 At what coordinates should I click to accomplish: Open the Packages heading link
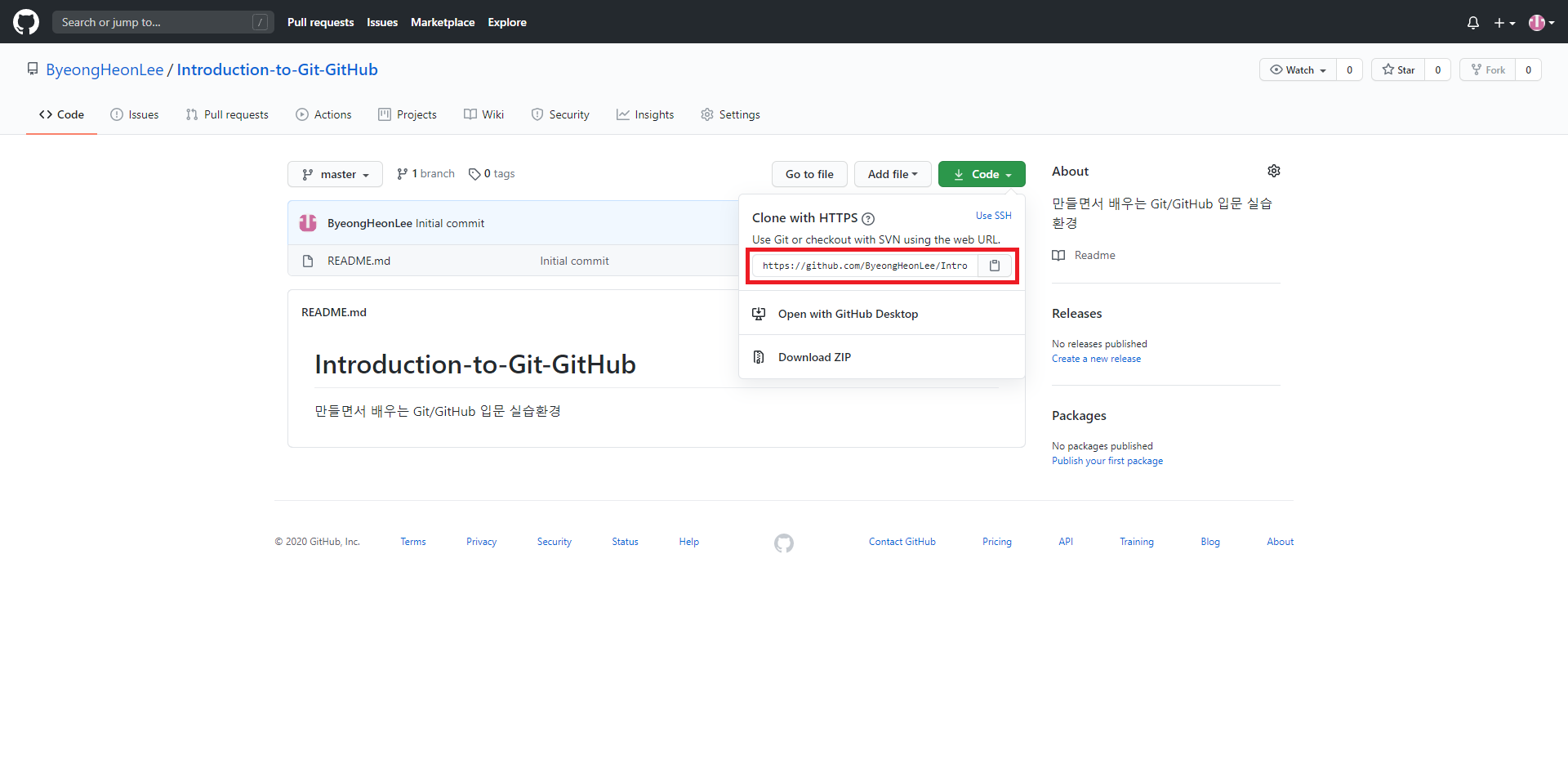1079,416
